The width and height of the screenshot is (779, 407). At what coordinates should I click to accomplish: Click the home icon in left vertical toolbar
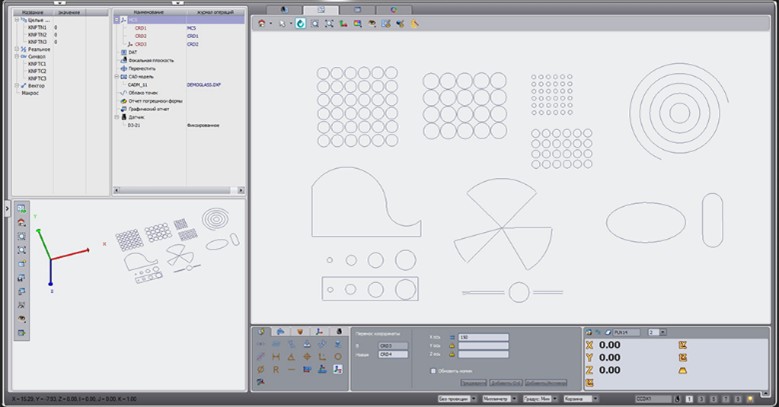[22, 223]
